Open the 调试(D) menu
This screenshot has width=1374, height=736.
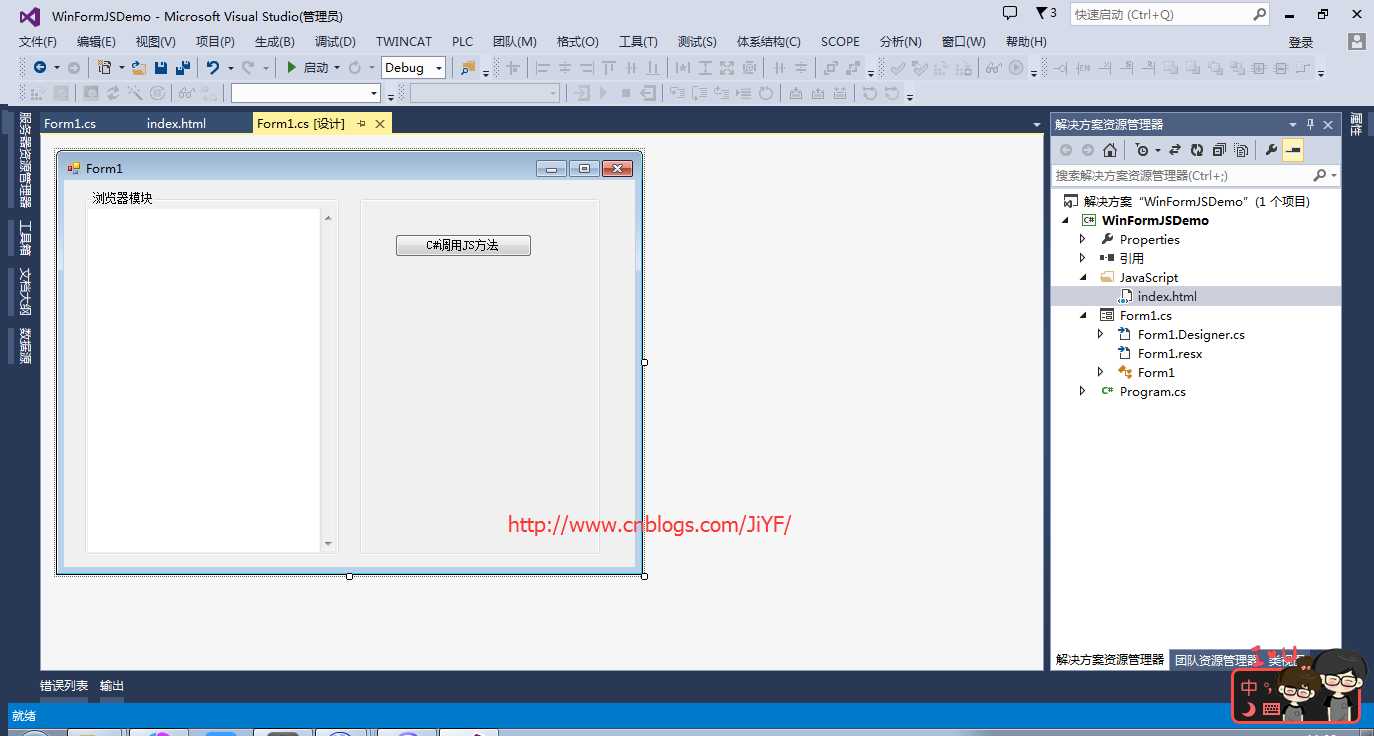pos(335,42)
